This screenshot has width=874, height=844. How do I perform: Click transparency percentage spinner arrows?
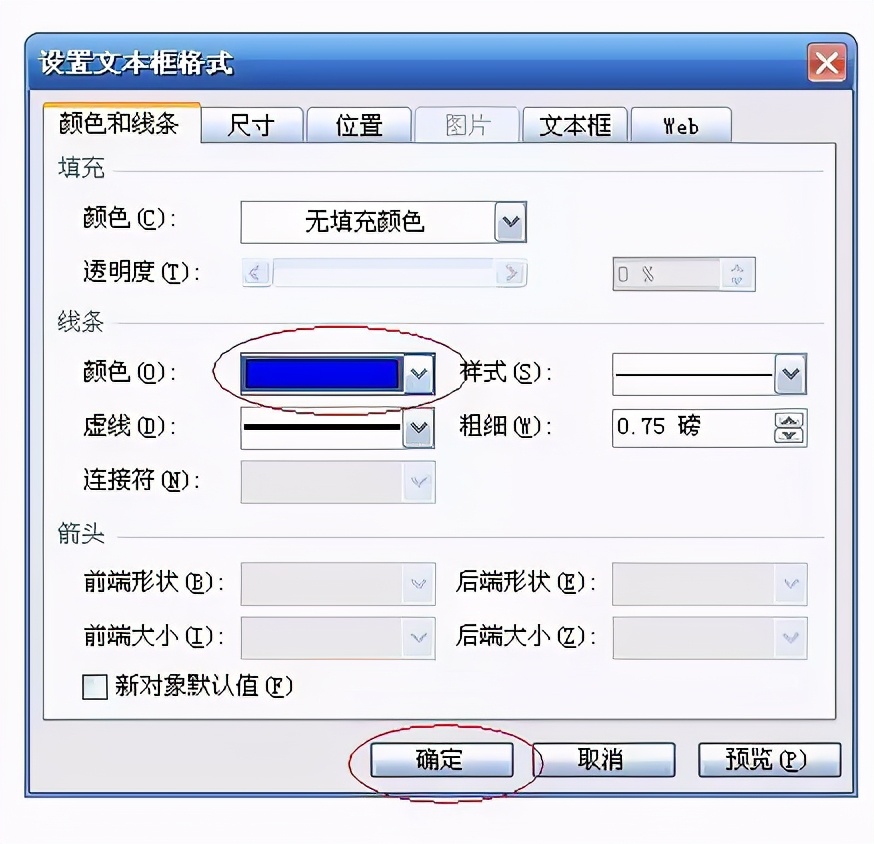[x=737, y=274]
